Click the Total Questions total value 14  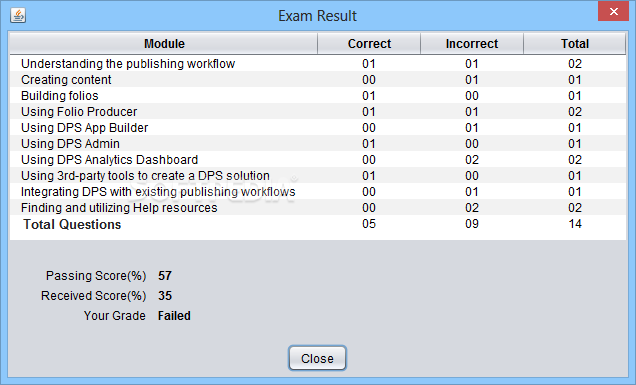(x=575, y=224)
